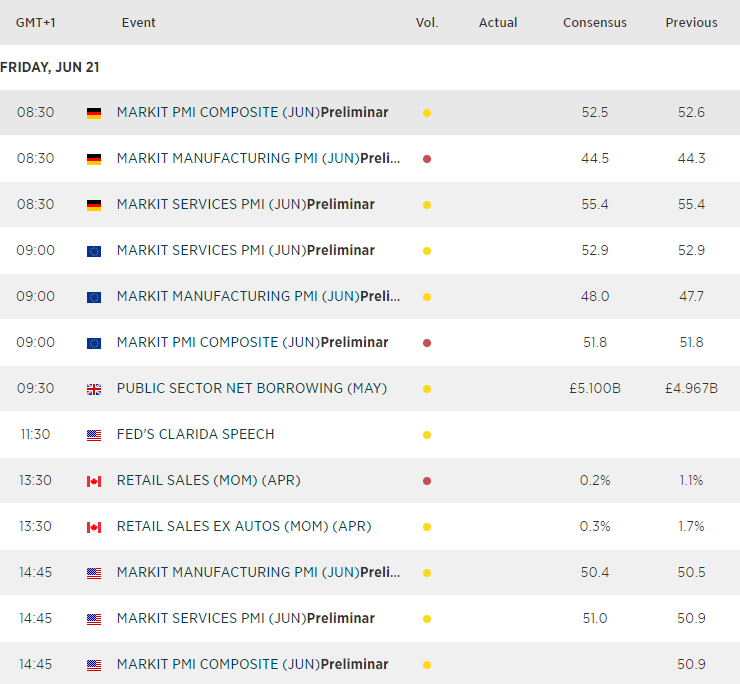
Task: Click the German flag beside 08:30 PMI Composite
Action: click(x=94, y=113)
